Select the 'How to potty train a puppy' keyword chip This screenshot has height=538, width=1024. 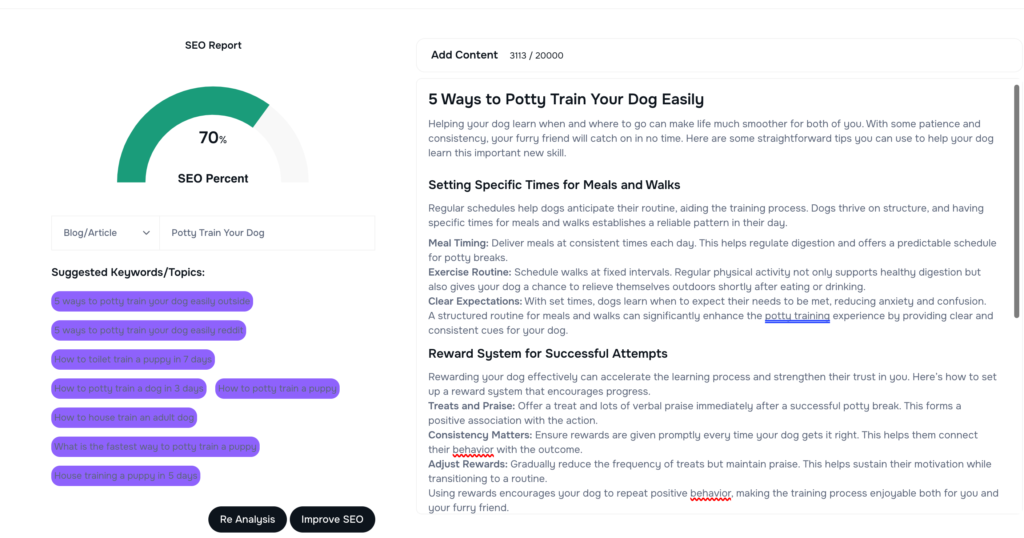click(x=277, y=388)
